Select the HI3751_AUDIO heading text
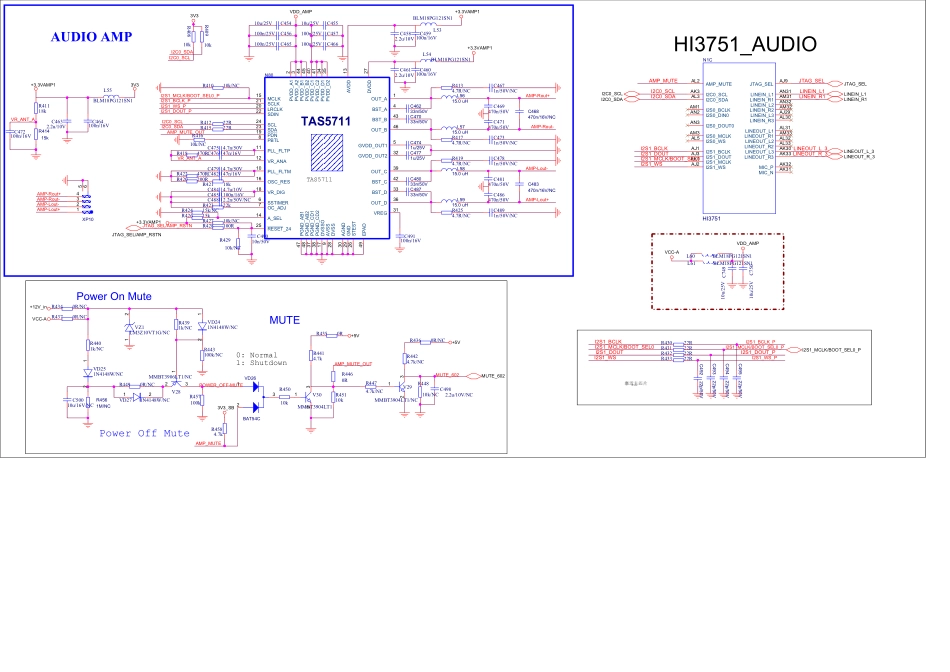 click(x=744, y=44)
